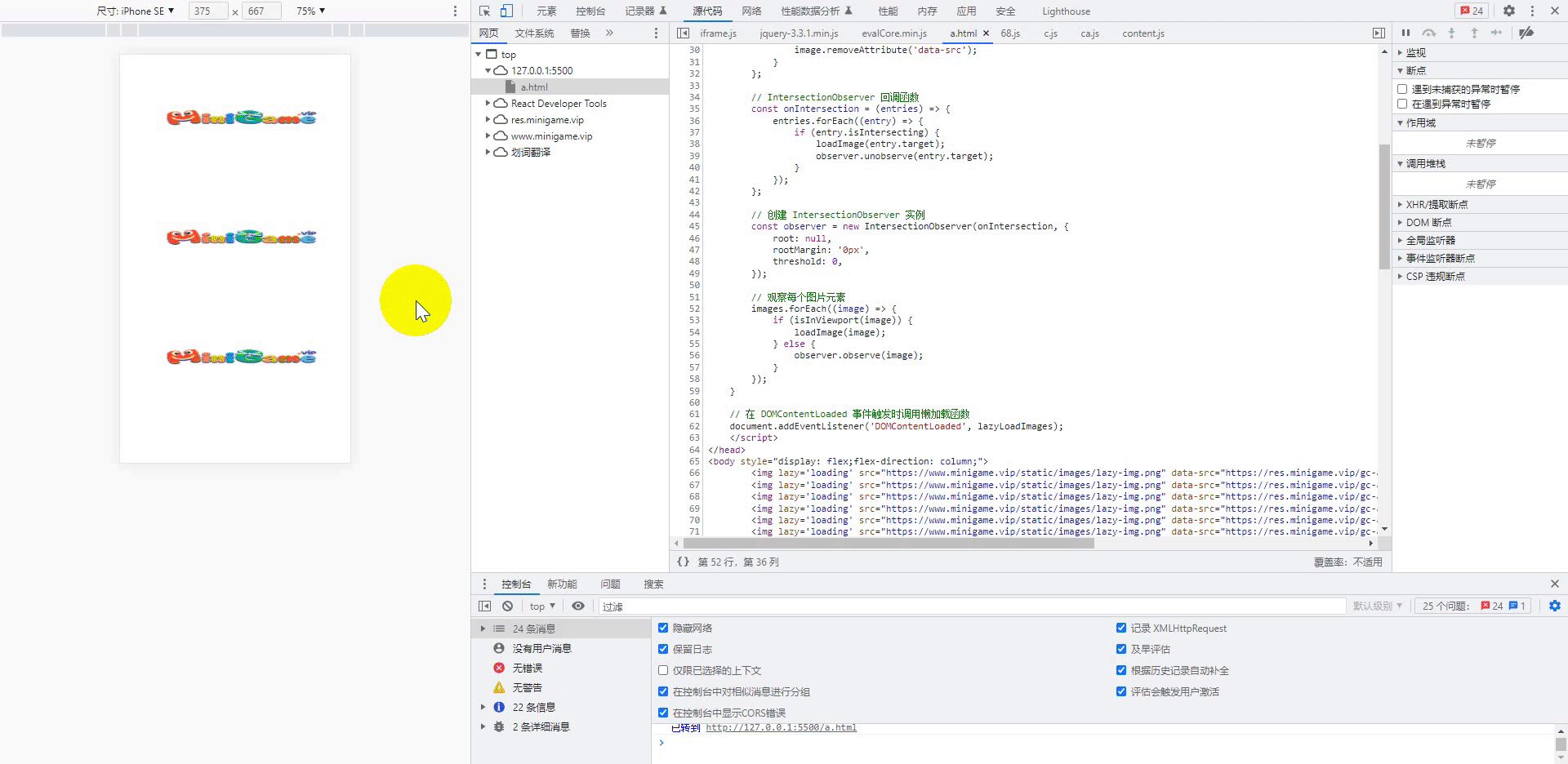The image size is (1568, 764).
Task: Check 仅限已选择的上下文 checkbox
Action: click(663, 670)
